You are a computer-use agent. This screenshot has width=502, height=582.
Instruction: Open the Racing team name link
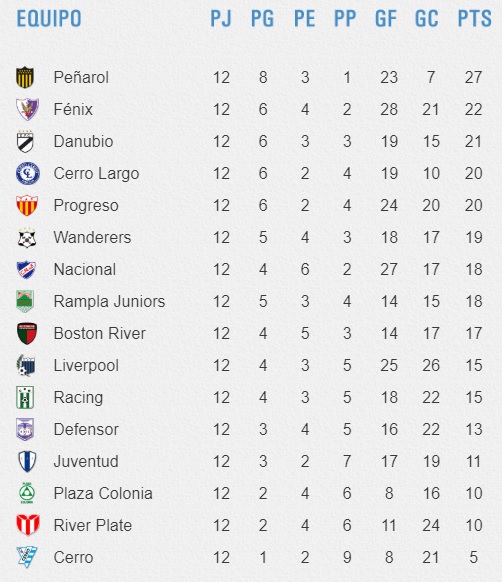click(x=78, y=398)
